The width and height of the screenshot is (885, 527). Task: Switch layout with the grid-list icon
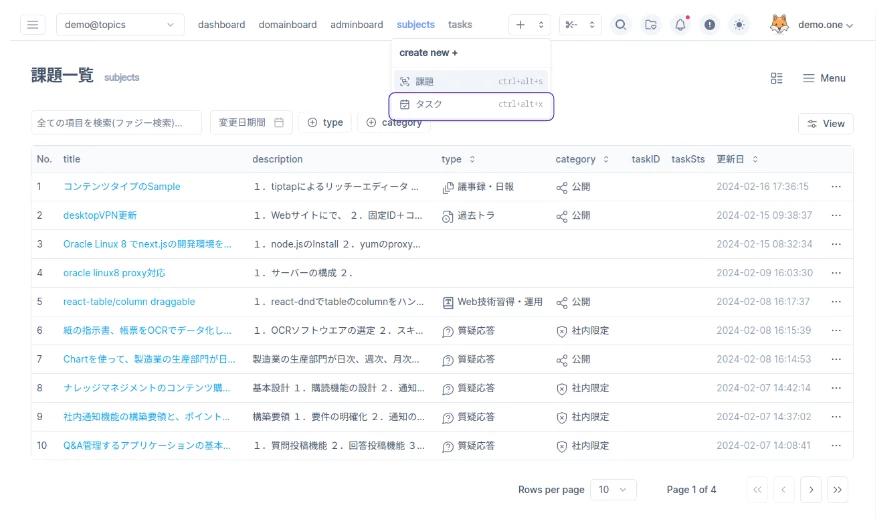click(x=777, y=78)
